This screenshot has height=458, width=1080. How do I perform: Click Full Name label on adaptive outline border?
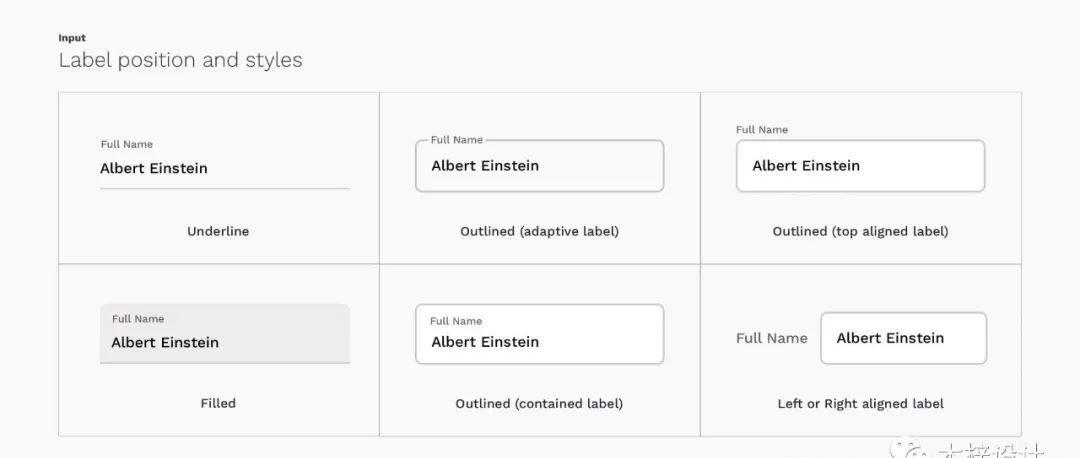point(457,140)
